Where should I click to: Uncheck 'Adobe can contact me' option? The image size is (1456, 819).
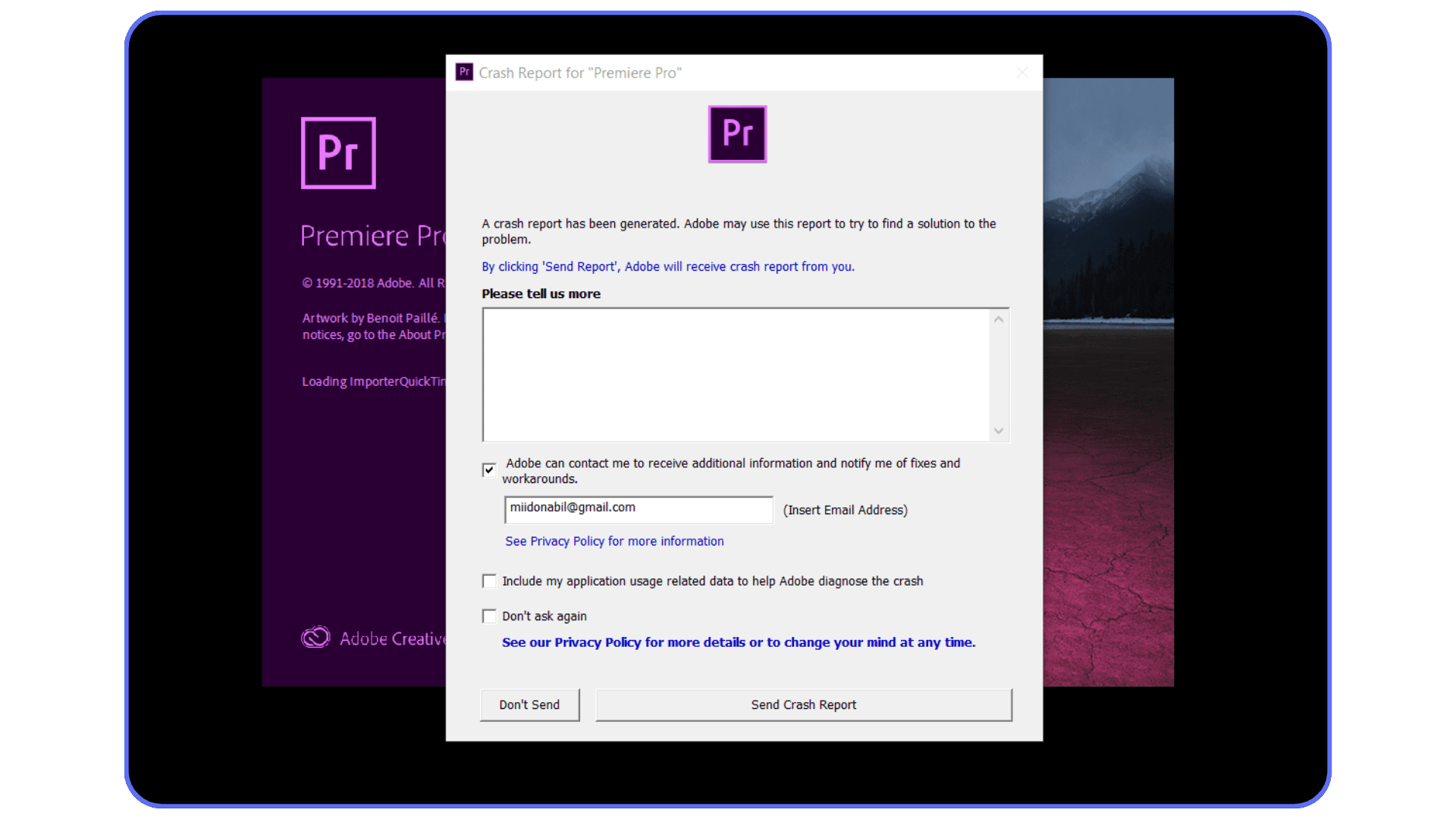(x=488, y=469)
